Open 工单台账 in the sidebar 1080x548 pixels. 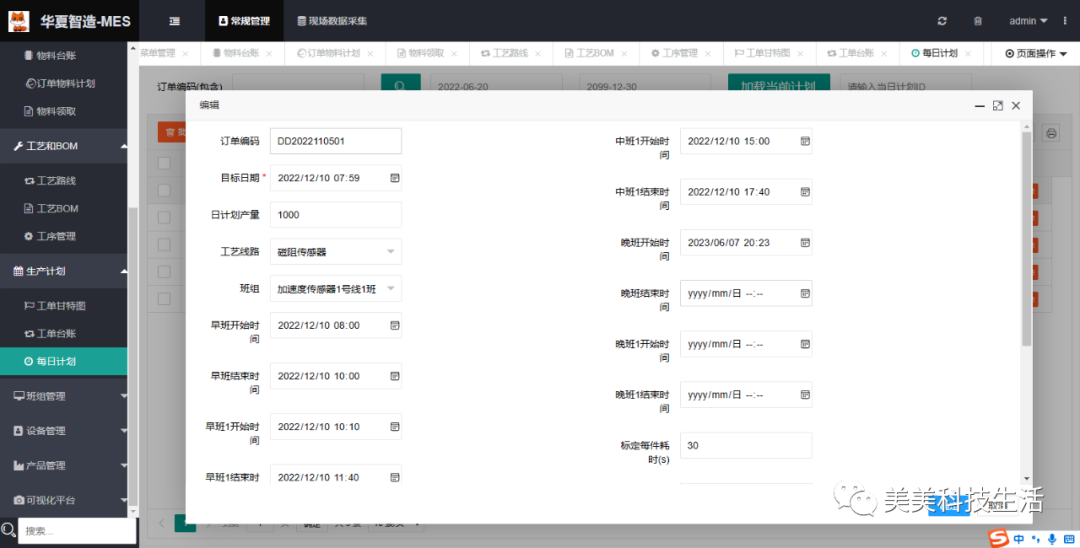point(50,333)
